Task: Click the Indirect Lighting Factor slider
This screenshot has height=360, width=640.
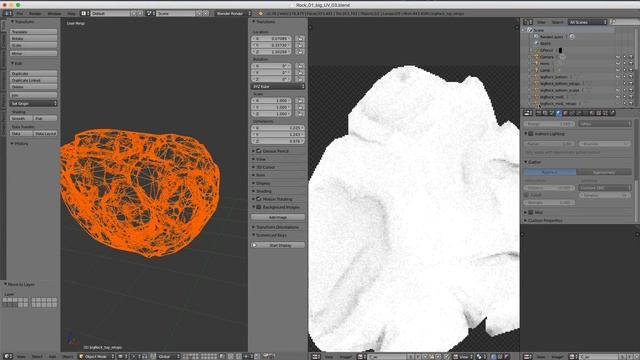Action: point(549,144)
